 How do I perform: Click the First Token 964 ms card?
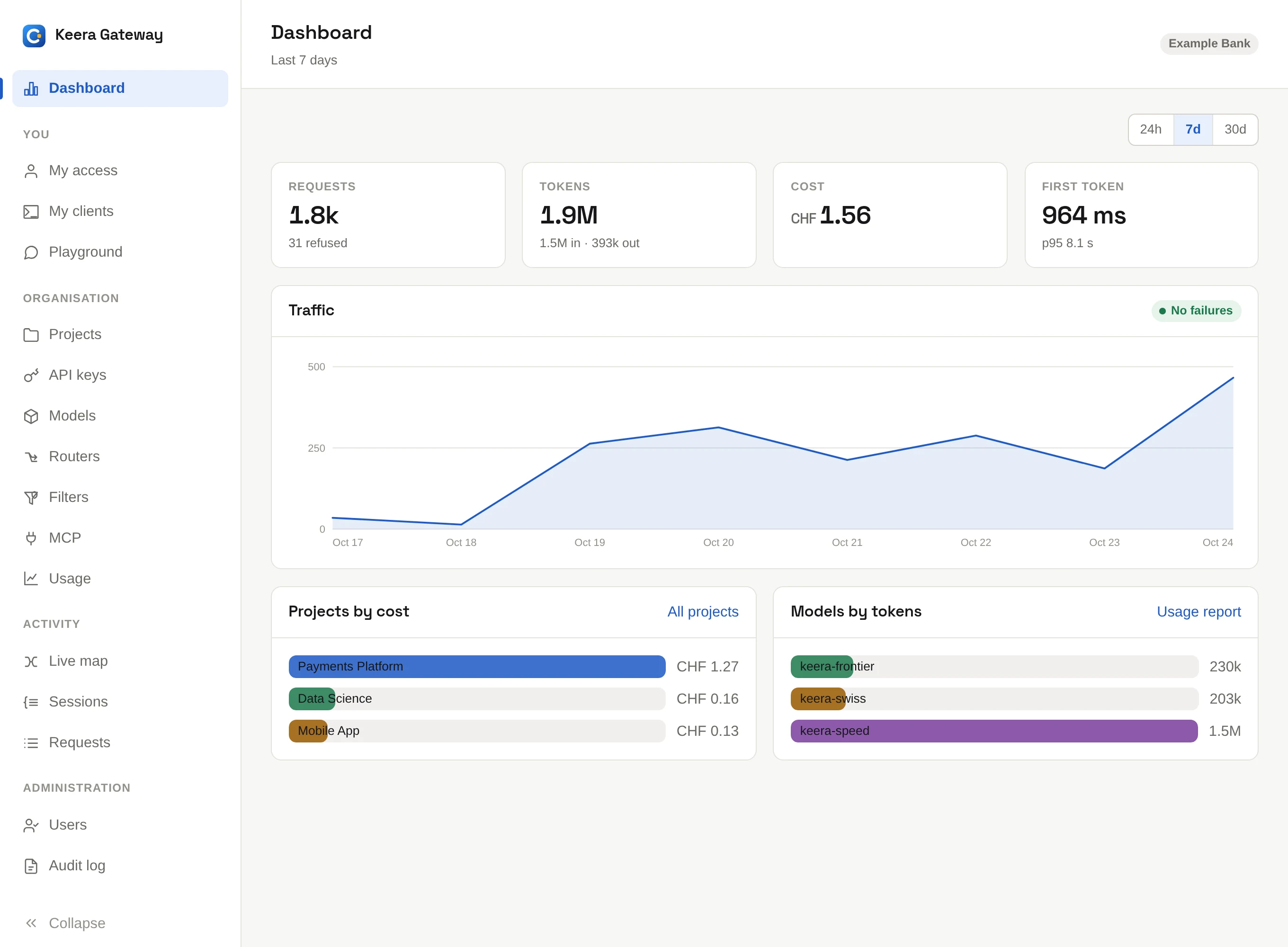pyautogui.click(x=1141, y=215)
